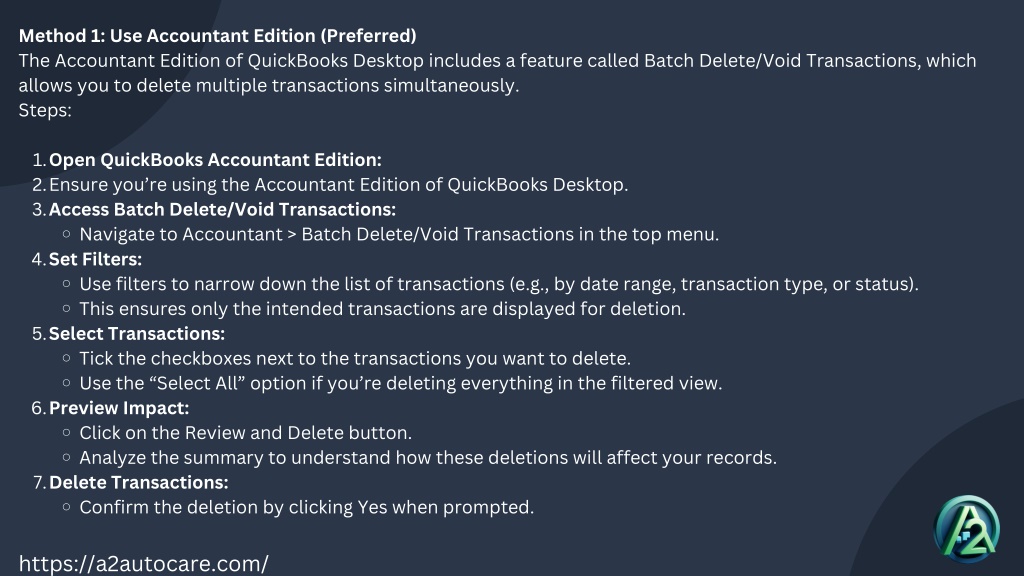Image resolution: width=1024 pixels, height=576 pixels.
Task: Click the Delete Transactions step heading
Action: [x=138, y=483]
